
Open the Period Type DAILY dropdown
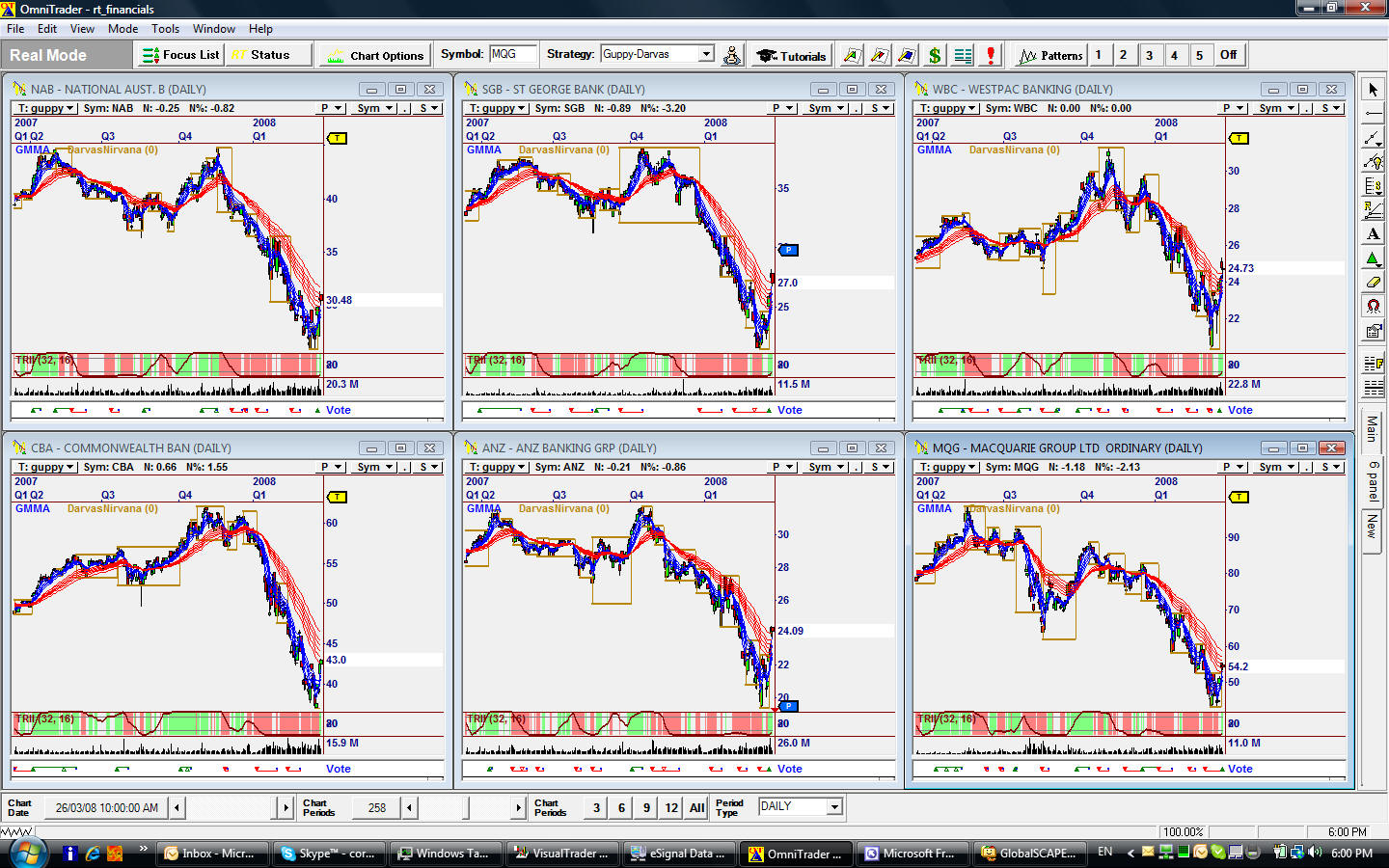(x=834, y=806)
